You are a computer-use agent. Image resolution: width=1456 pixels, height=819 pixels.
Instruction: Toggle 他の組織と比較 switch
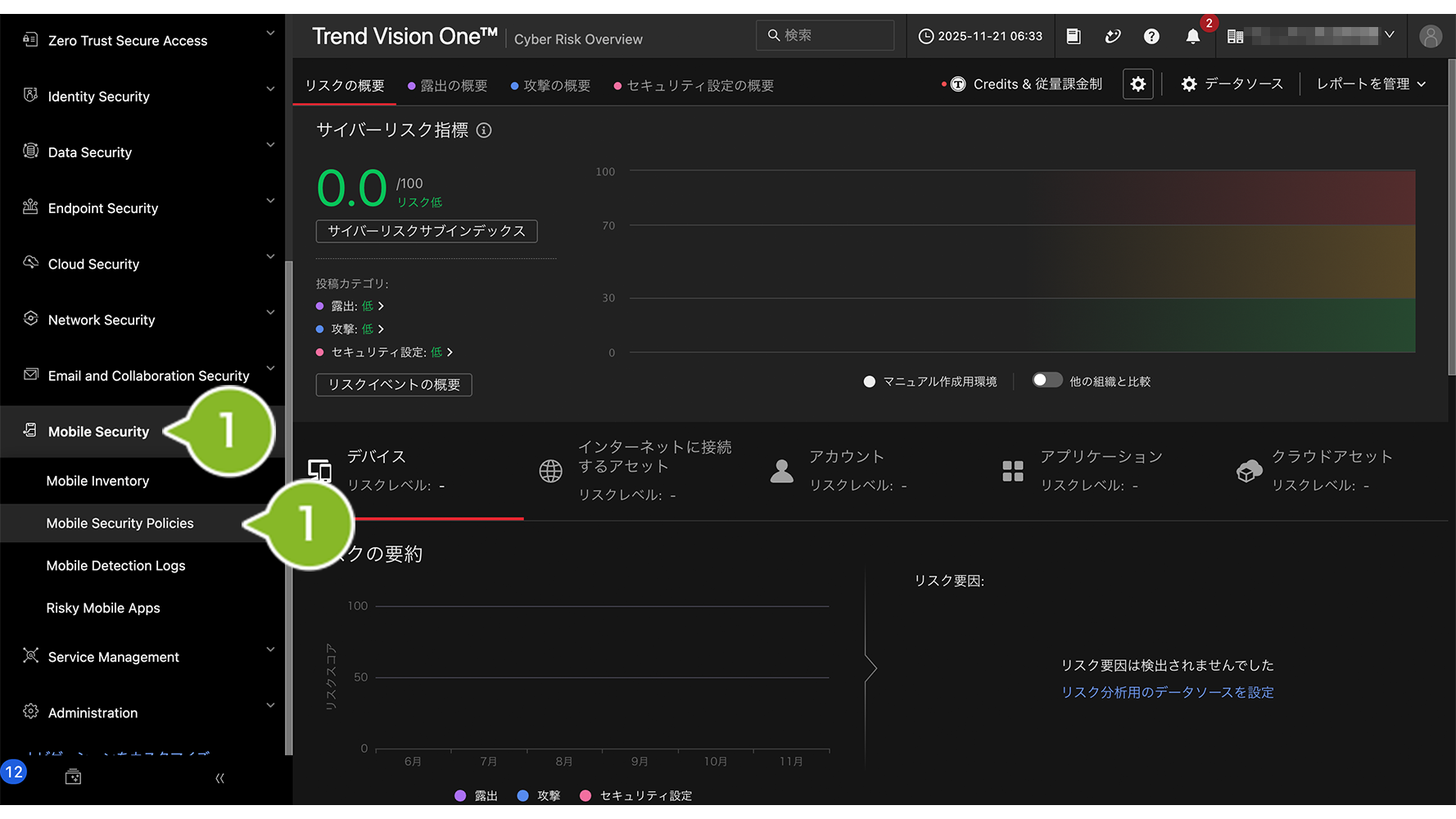pyautogui.click(x=1046, y=380)
